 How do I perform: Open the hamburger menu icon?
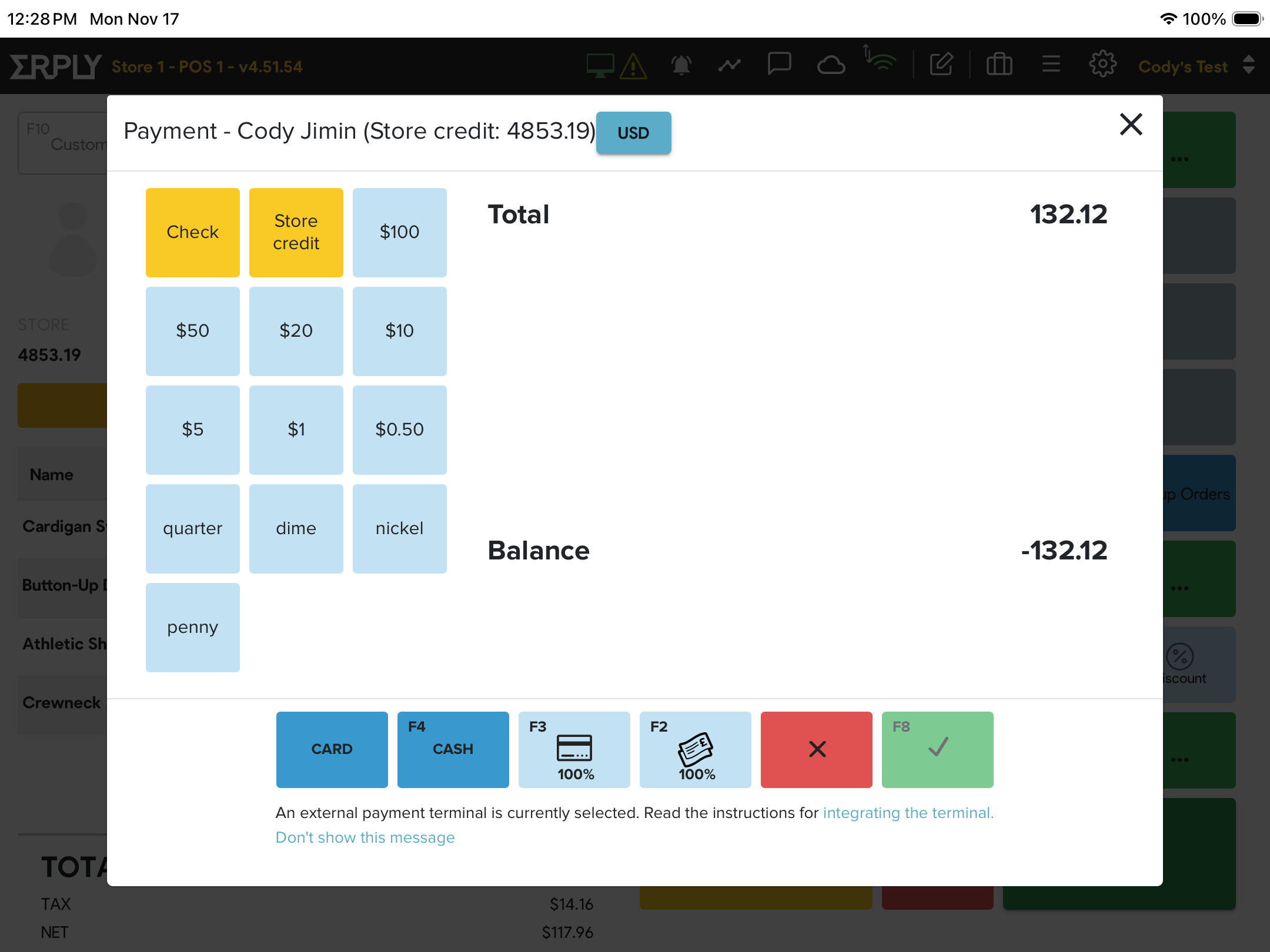tap(1051, 64)
